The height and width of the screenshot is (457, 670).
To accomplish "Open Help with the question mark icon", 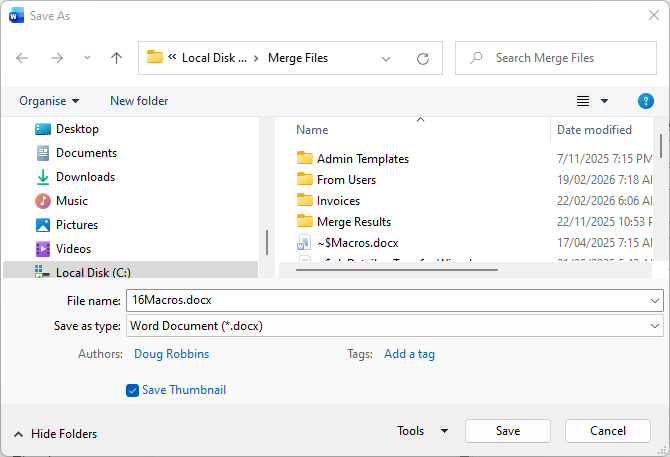I will coord(646,101).
